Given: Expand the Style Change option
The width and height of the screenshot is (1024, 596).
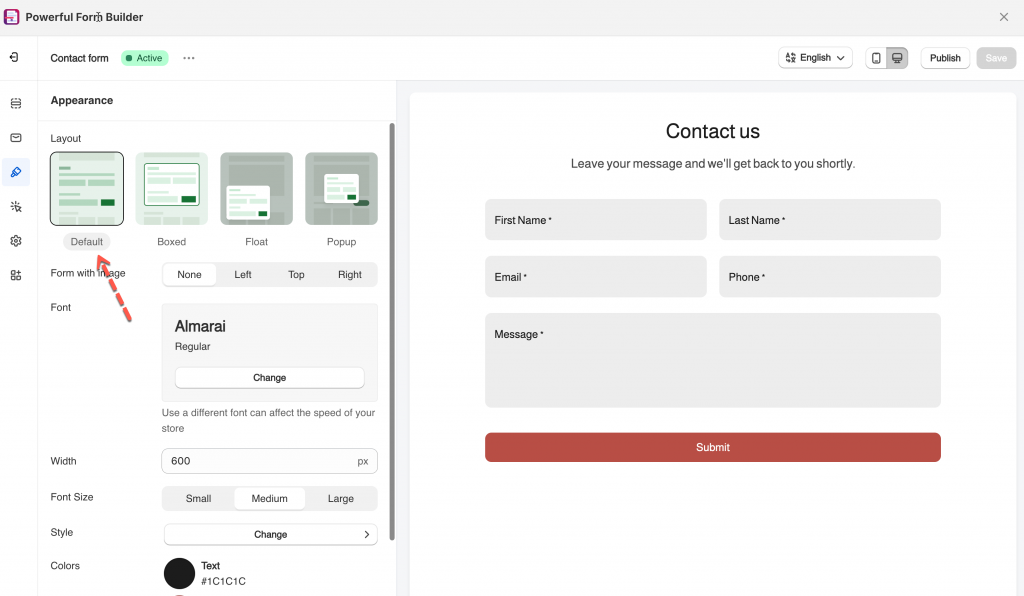Looking at the screenshot, I should click(x=270, y=534).
